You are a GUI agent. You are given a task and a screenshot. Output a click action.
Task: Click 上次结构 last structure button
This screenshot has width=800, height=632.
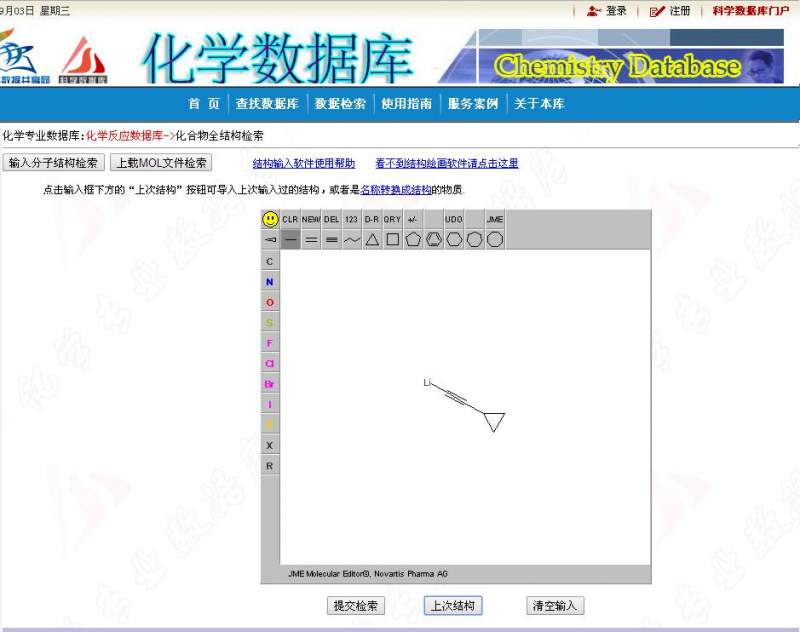point(453,605)
